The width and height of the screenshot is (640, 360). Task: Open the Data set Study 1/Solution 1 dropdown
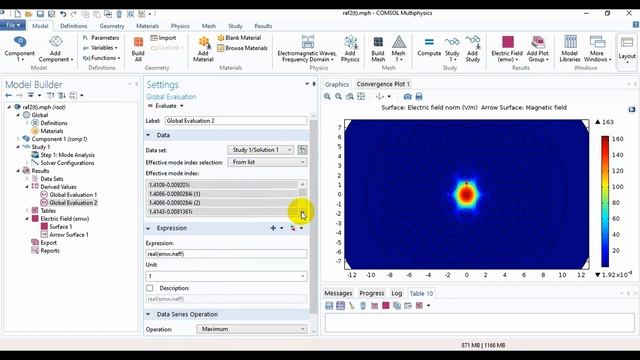[x=260, y=150]
